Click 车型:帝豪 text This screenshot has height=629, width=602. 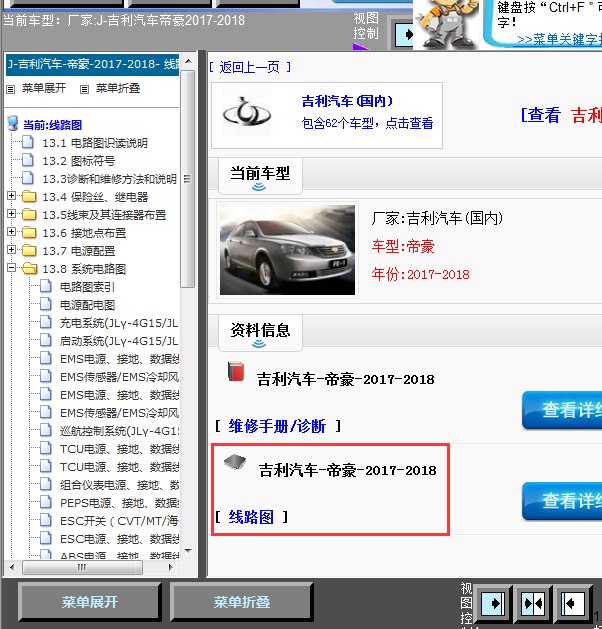403,246
